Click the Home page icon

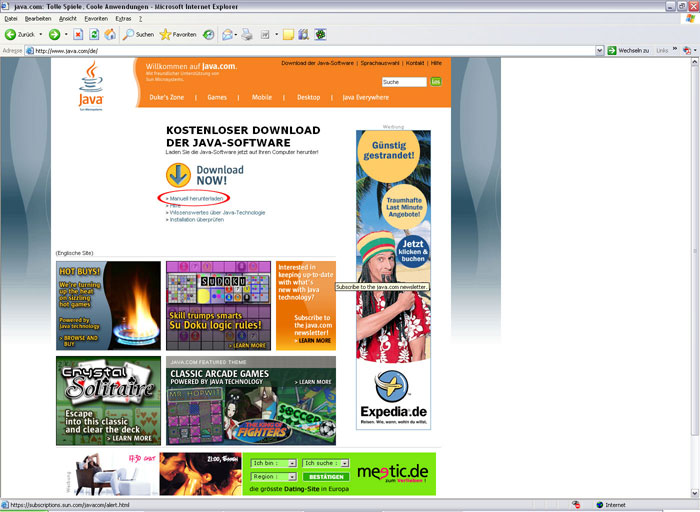[x=110, y=34]
